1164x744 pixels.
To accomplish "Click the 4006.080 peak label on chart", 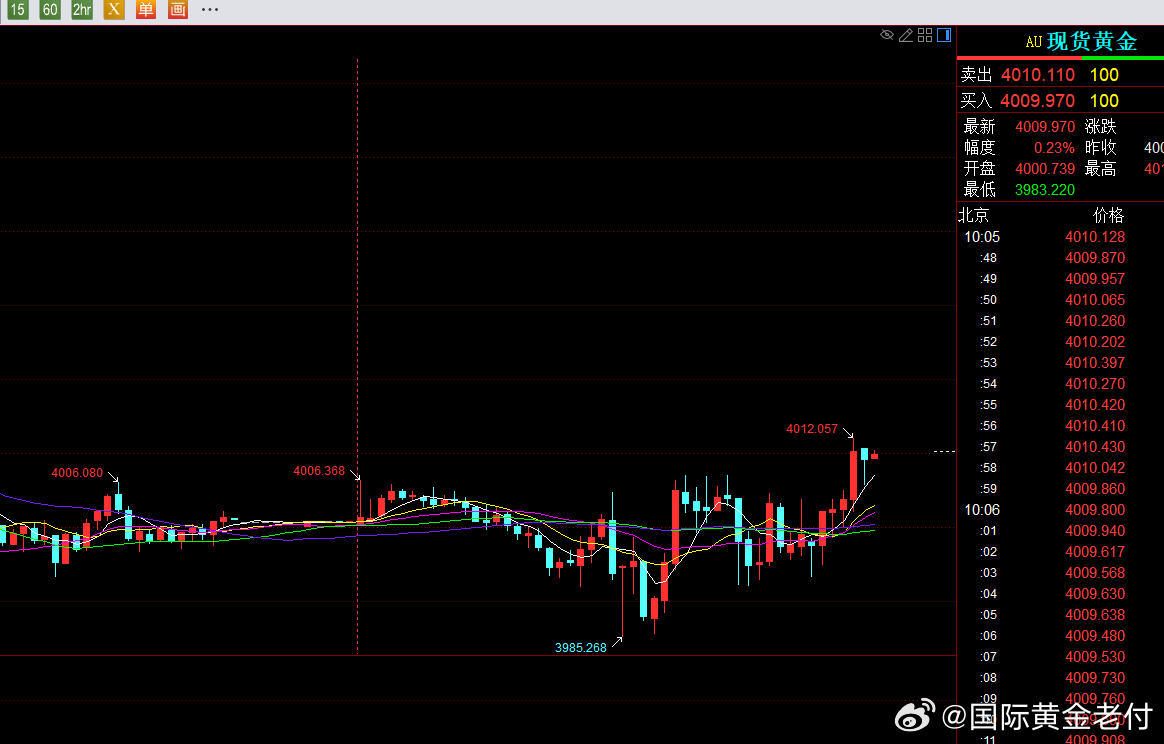I will pyautogui.click(x=77, y=474).
